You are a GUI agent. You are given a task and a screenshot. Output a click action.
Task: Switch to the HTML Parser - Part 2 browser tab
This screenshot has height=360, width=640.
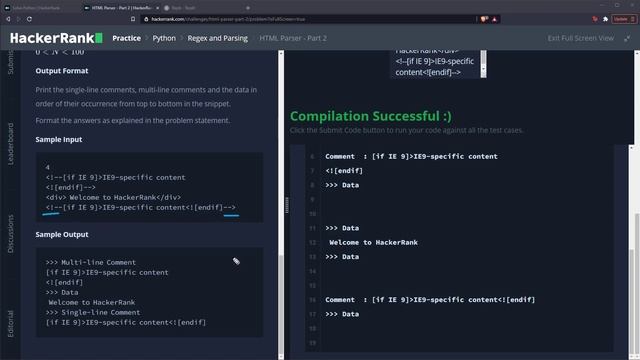[x=121, y=8]
